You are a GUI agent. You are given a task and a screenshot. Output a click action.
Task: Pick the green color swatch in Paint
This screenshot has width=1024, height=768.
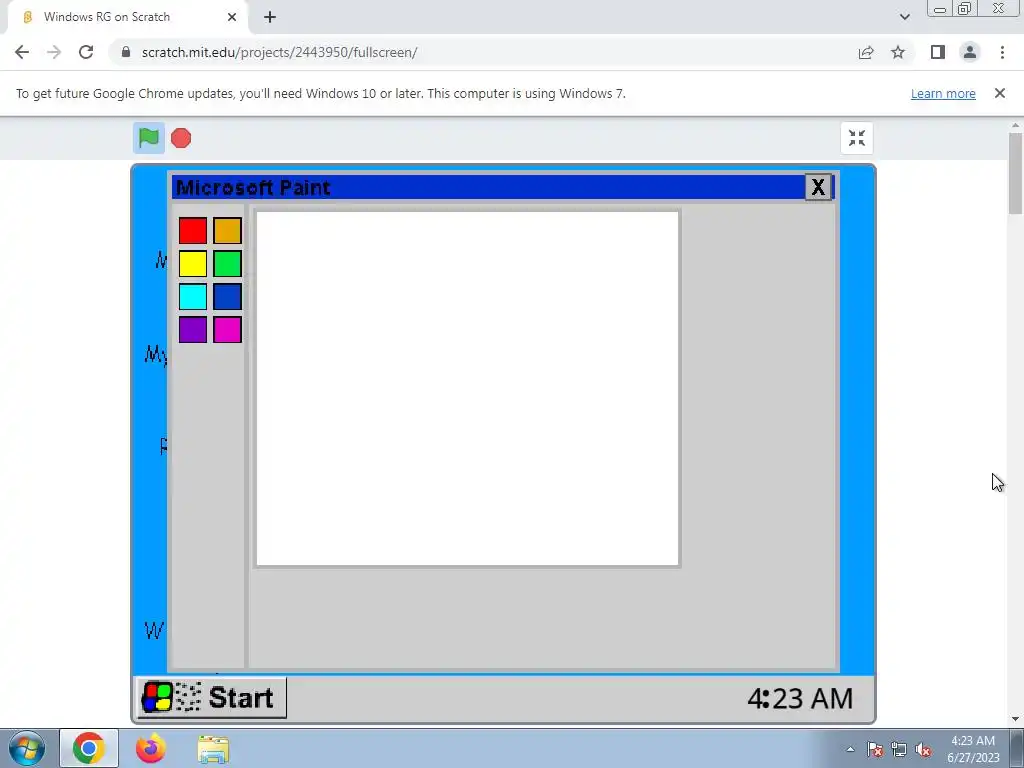tap(227, 264)
